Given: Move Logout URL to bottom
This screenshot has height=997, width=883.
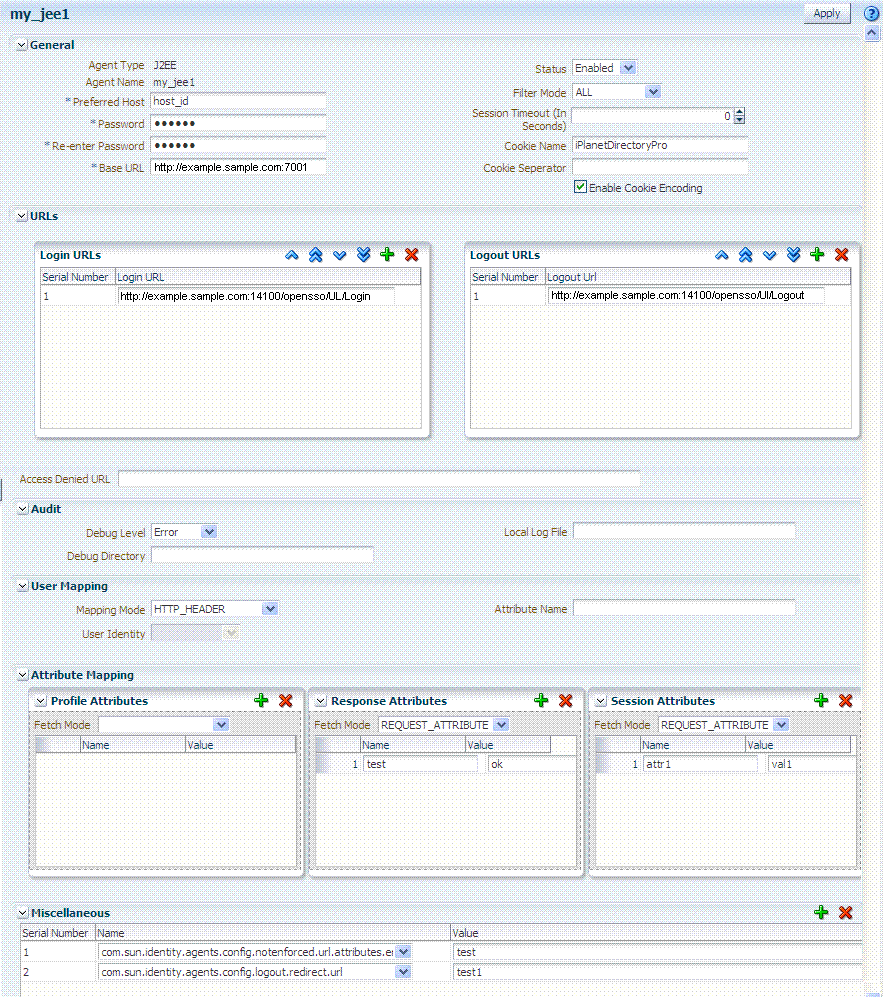Looking at the screenshot, I should tap(793, 255).
